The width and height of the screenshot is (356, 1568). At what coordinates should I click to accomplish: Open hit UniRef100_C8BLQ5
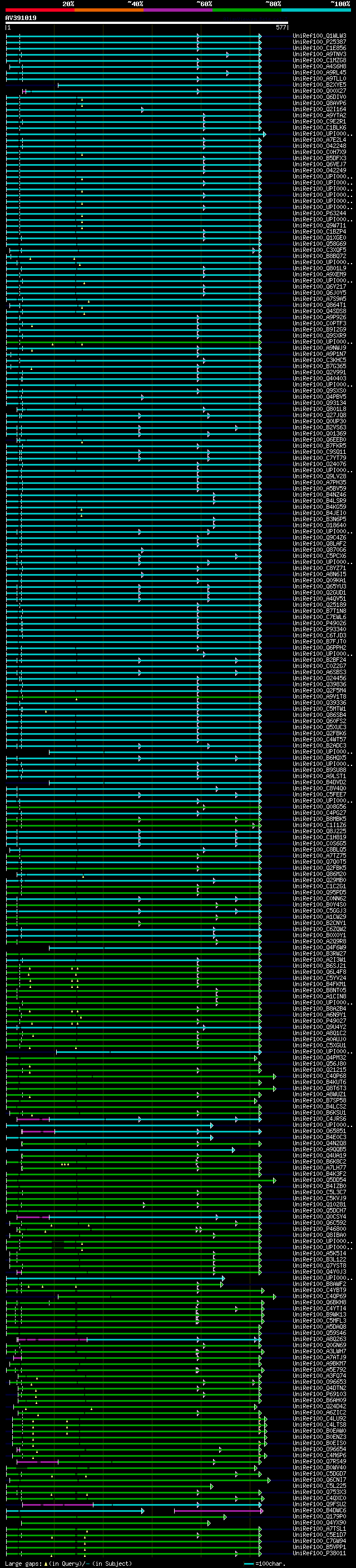(319, 849)
